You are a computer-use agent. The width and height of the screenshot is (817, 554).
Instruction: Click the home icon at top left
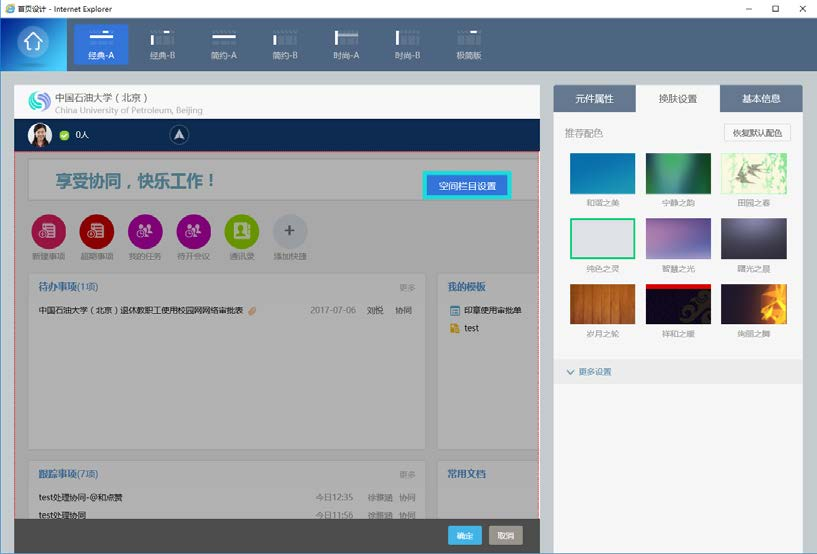click(x=34, y=43)
